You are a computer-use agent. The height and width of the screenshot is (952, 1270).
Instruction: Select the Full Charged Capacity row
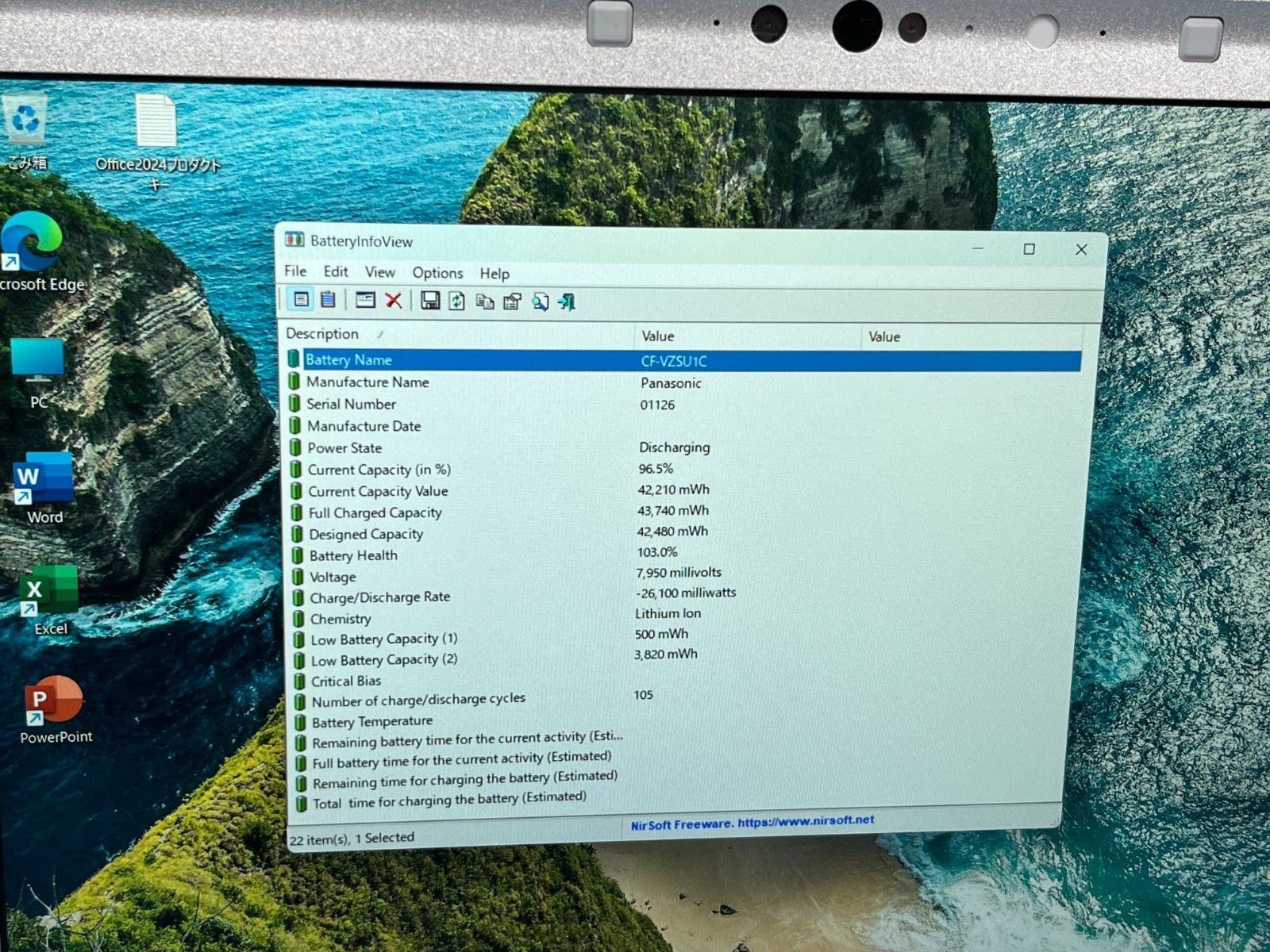point(683,512)
